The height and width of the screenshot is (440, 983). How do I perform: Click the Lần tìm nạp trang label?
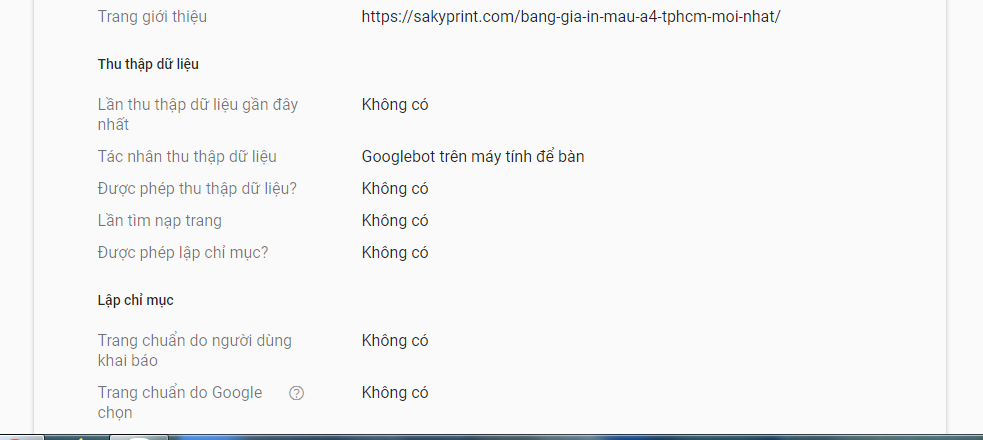point(159,221)
